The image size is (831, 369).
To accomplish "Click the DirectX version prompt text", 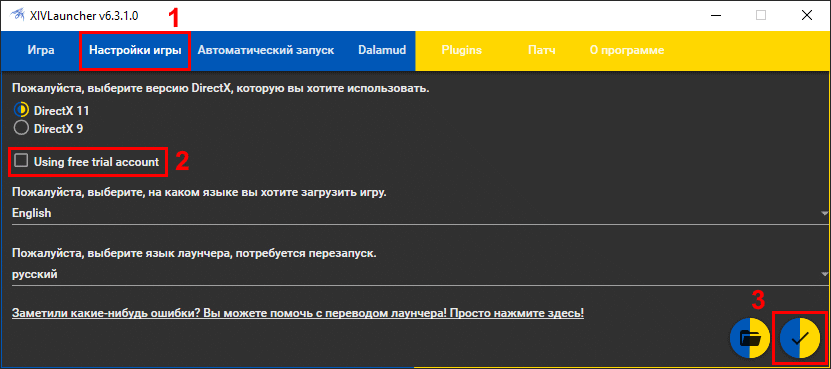I will tap(220, 89).
